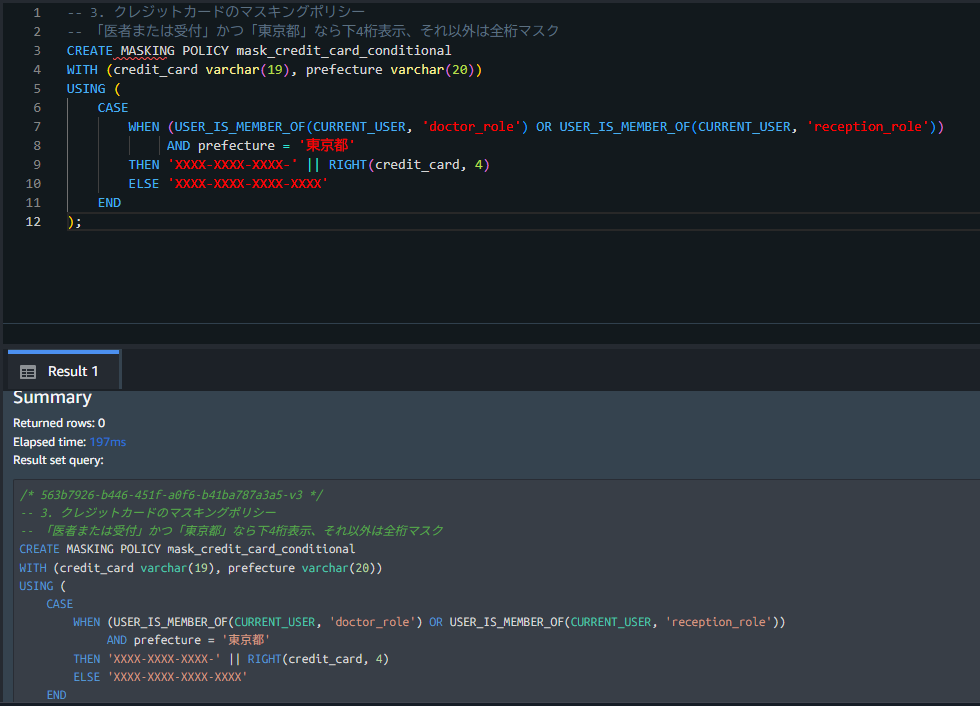Click the 197ms elapsed time value

pos(108,442)
